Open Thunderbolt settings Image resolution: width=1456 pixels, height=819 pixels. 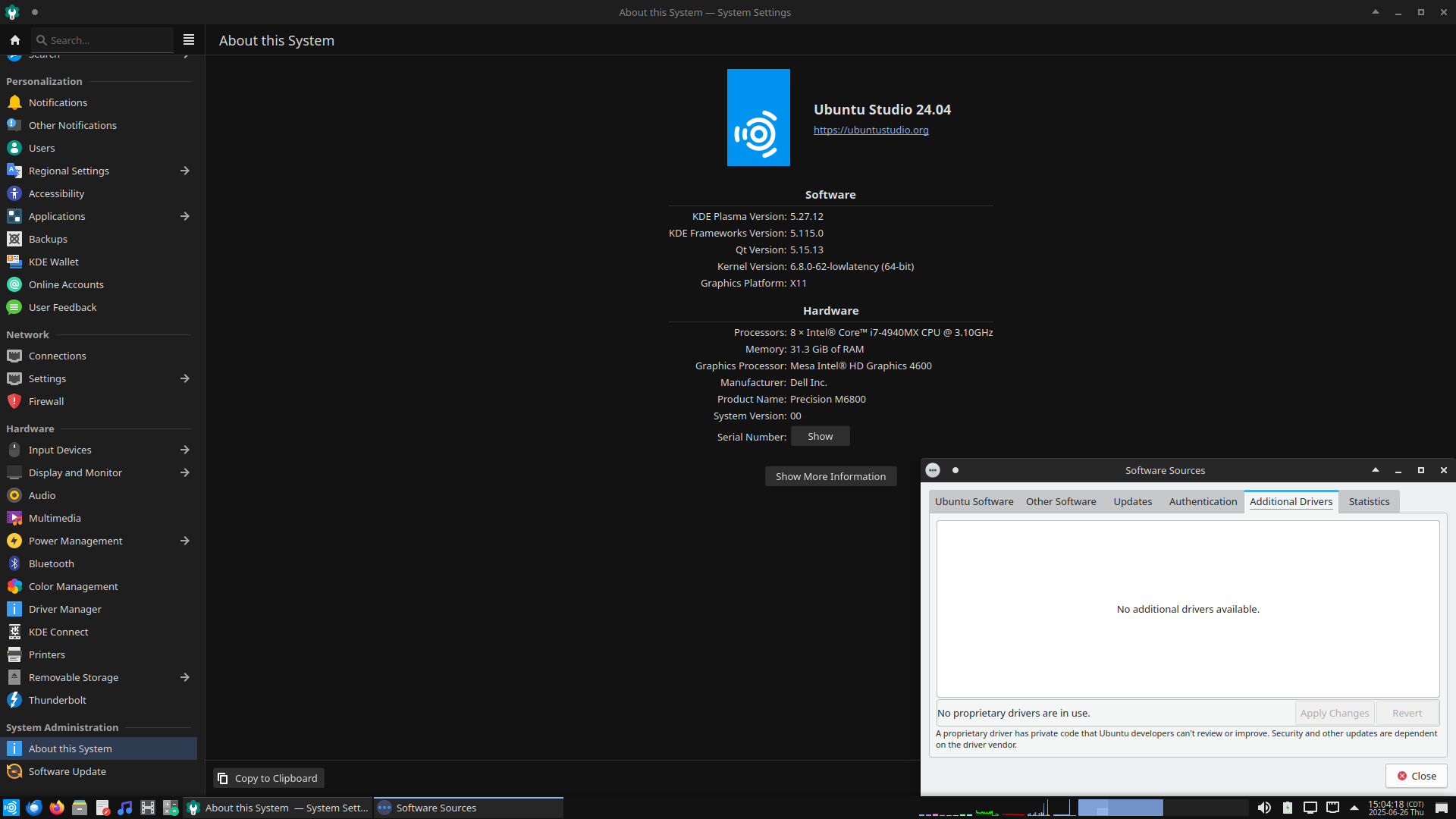99,700
